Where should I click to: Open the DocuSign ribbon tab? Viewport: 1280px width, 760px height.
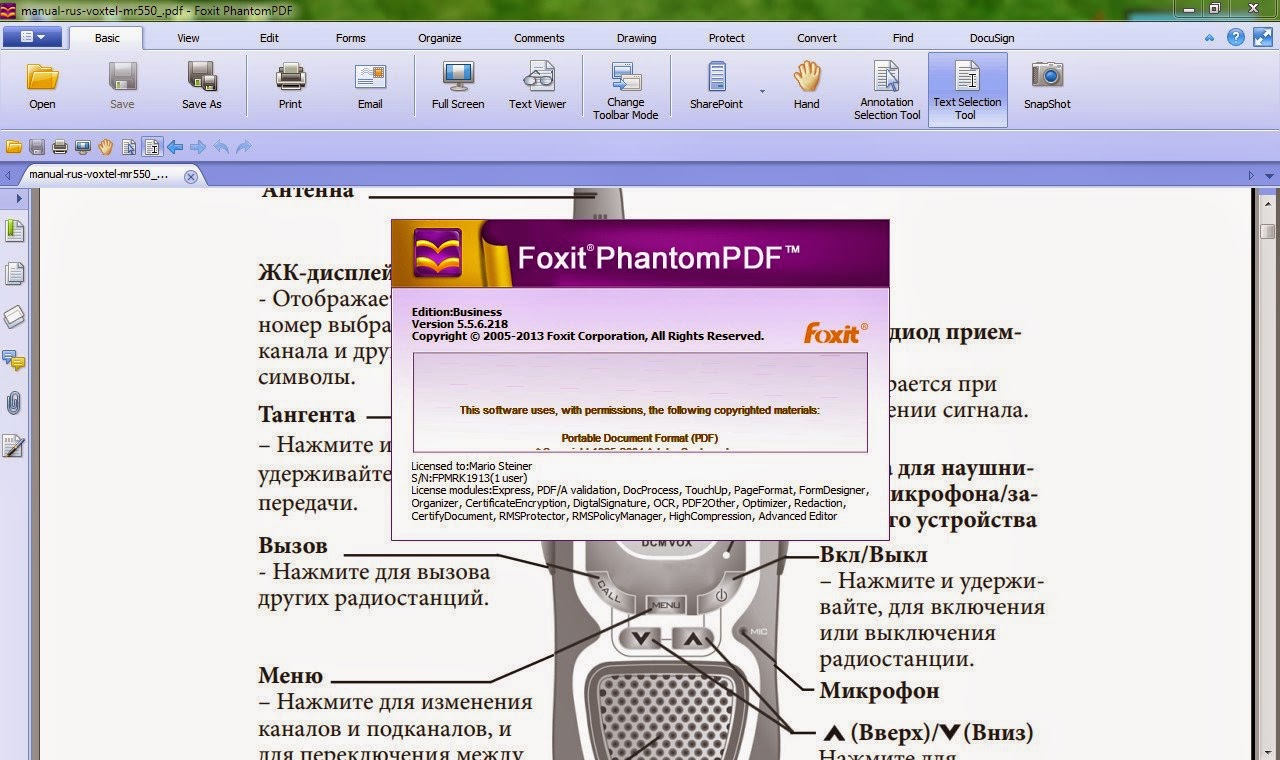(992, 38)
